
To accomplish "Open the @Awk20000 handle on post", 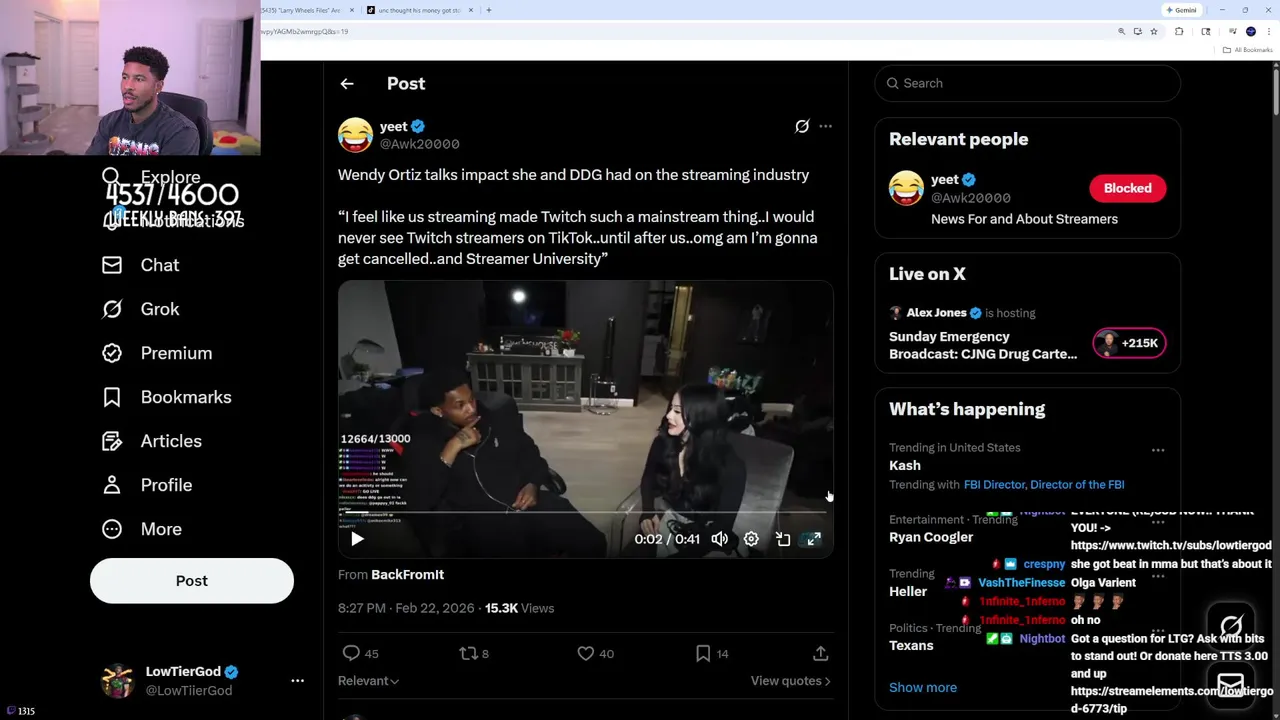I will pos(419,144).
